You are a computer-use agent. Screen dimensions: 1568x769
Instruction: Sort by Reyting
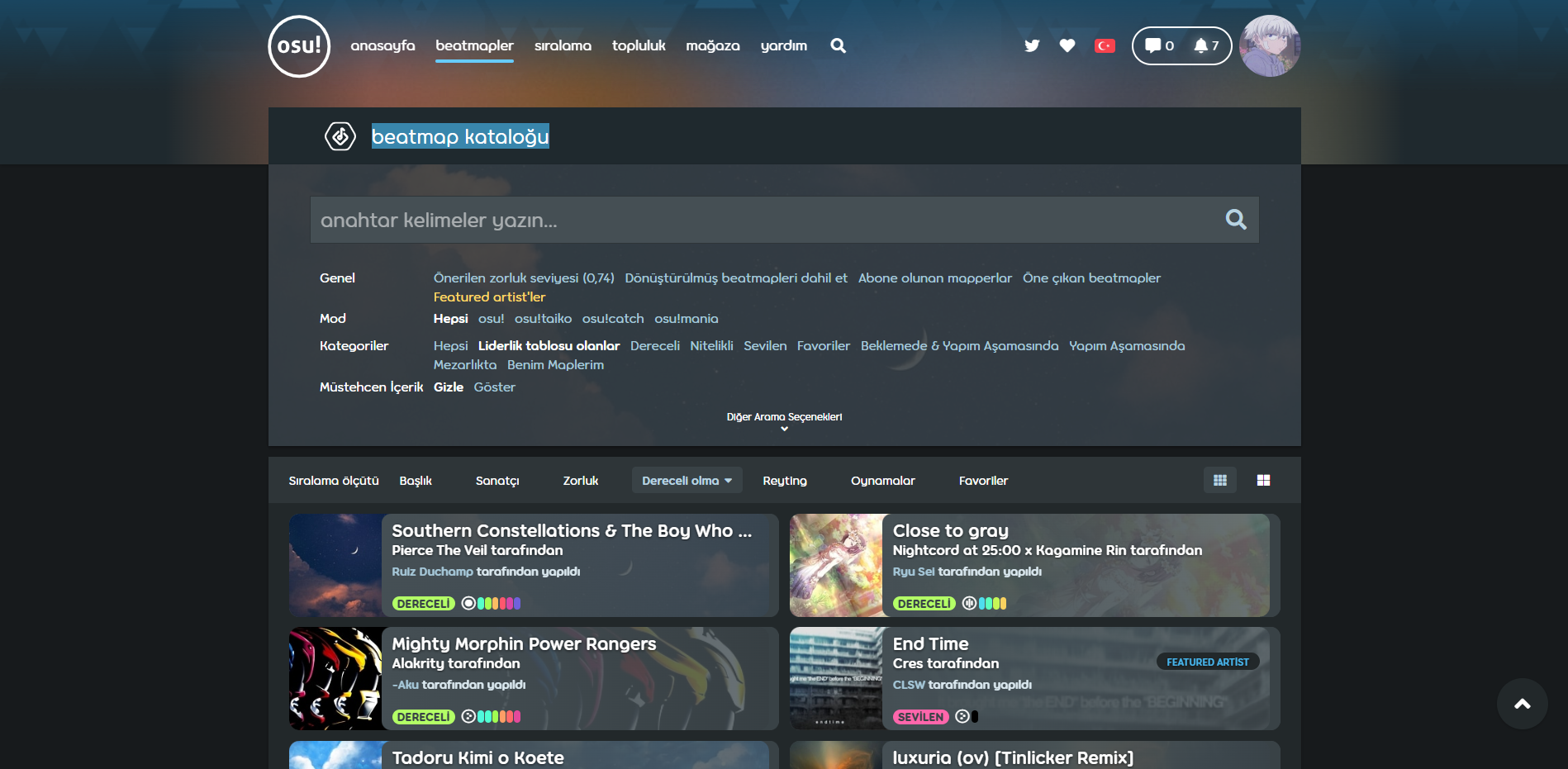point(784,481)
